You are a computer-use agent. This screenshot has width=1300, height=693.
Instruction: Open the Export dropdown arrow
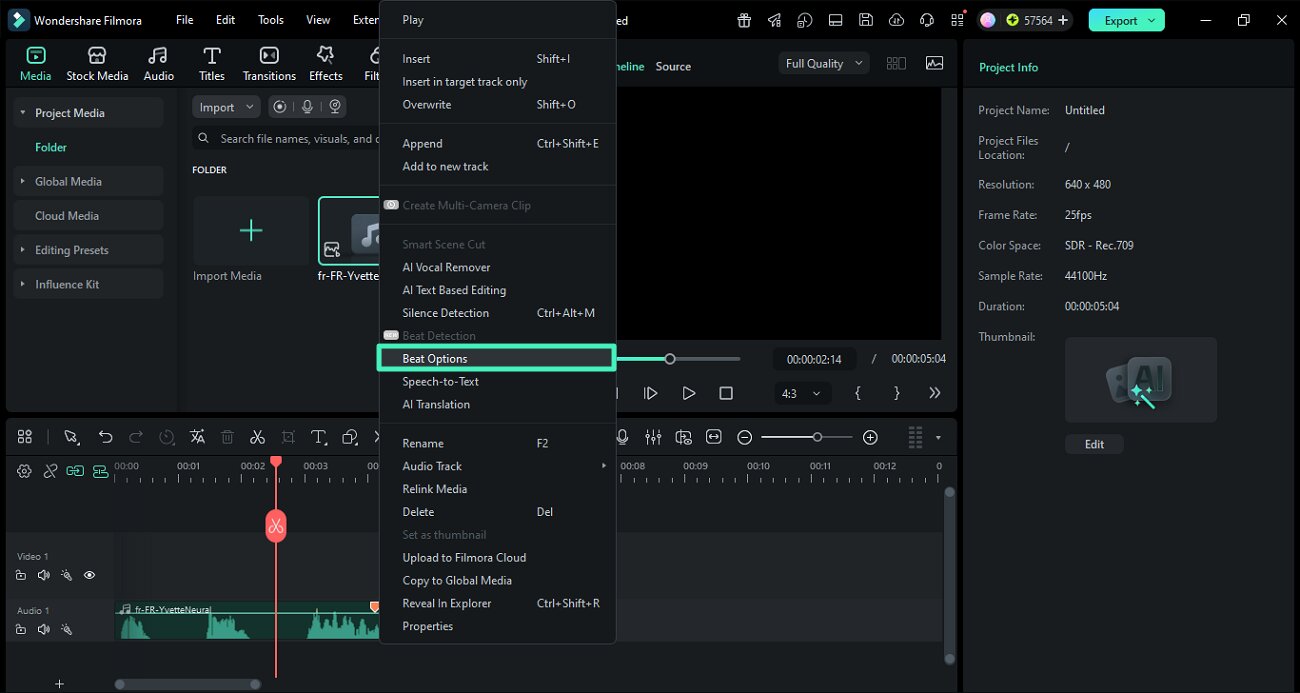point(1153,20)
